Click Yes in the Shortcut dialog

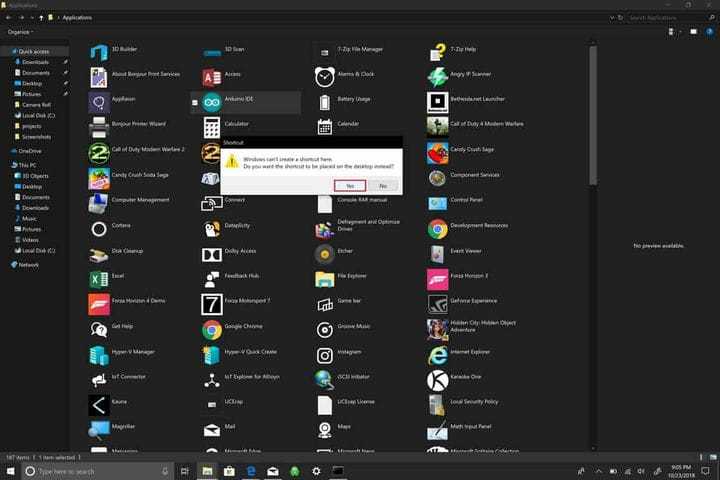click(350, 186)
